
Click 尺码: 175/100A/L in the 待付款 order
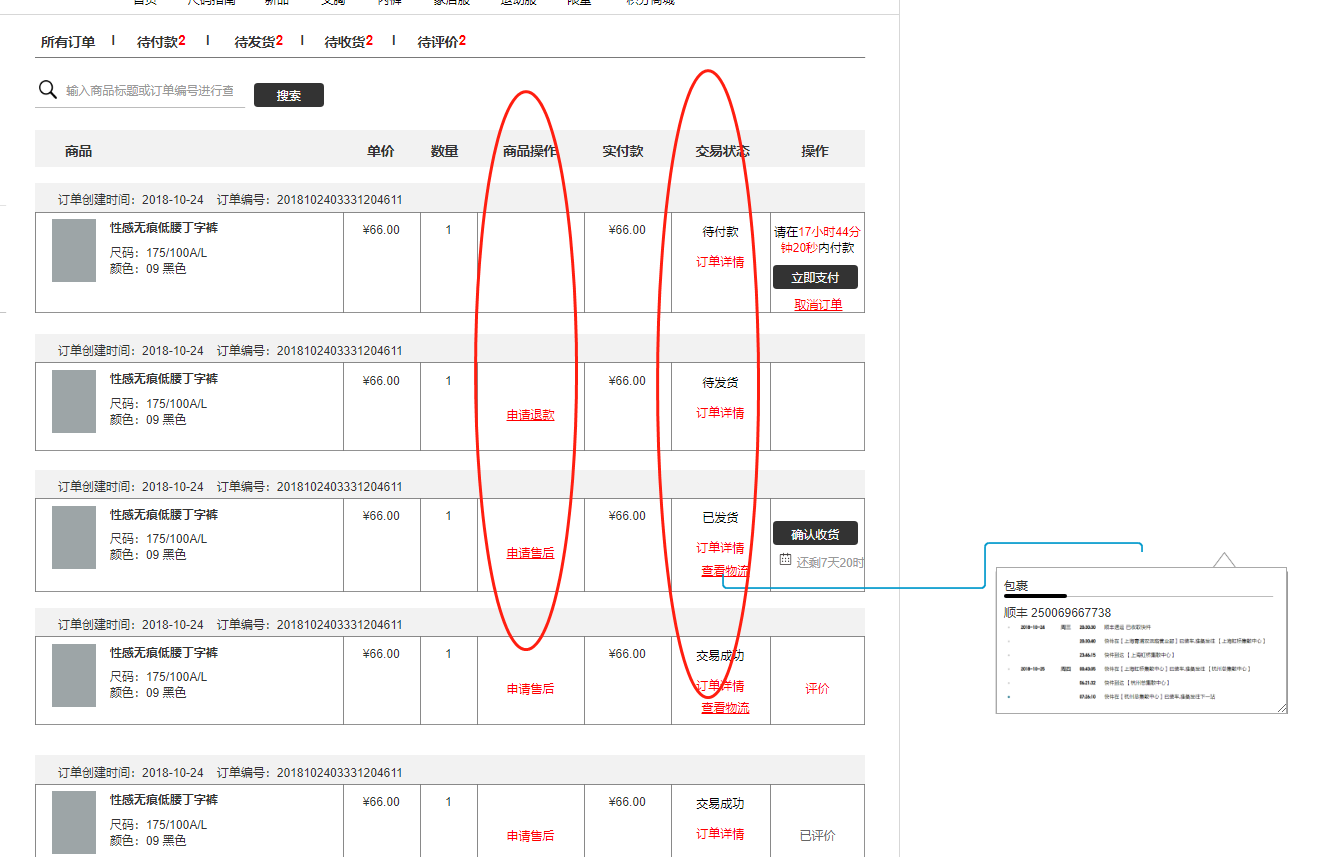coord(158,253)
